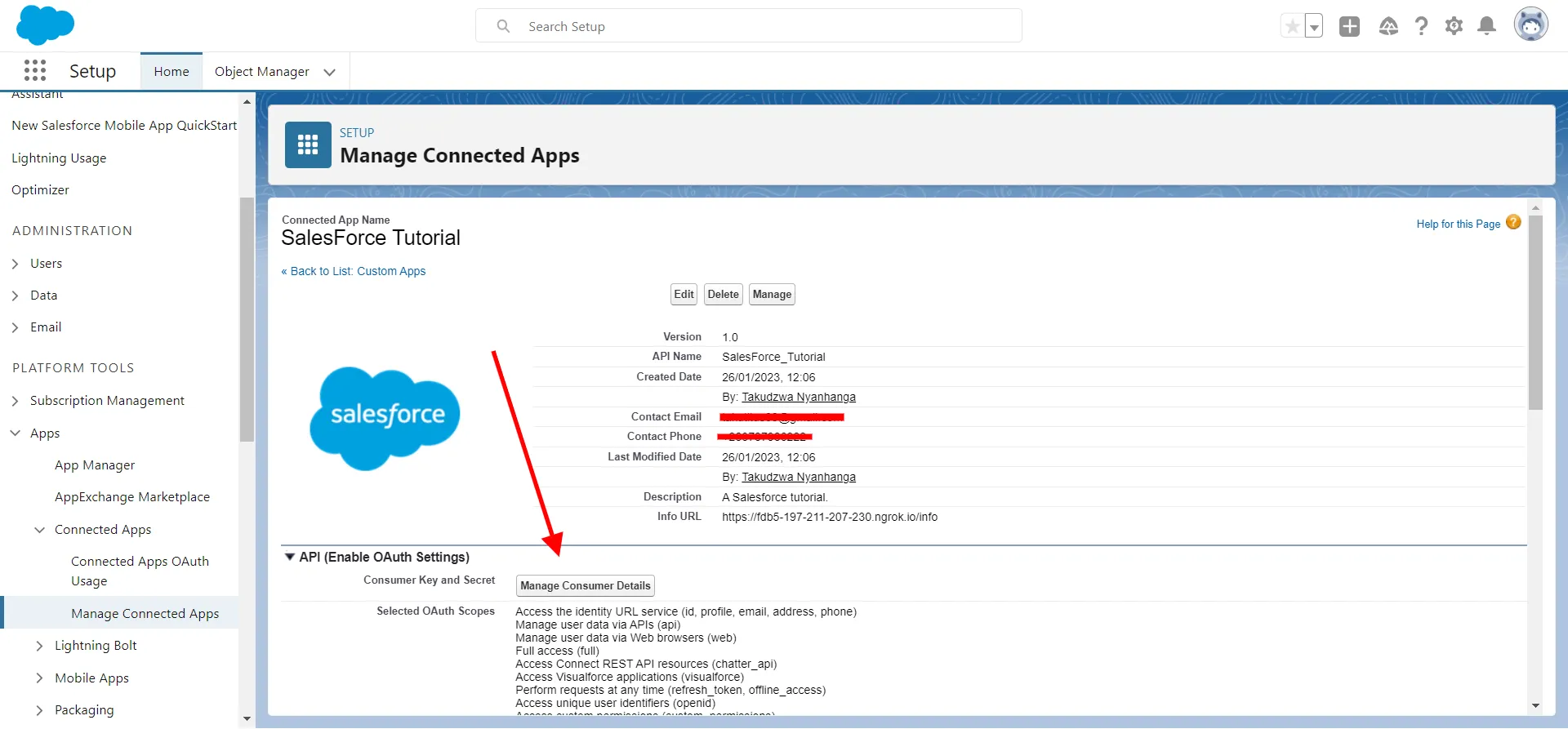Collapse the API (Enable OAuth Settings) section
The image size is (1568, 729).
(289, 557)
